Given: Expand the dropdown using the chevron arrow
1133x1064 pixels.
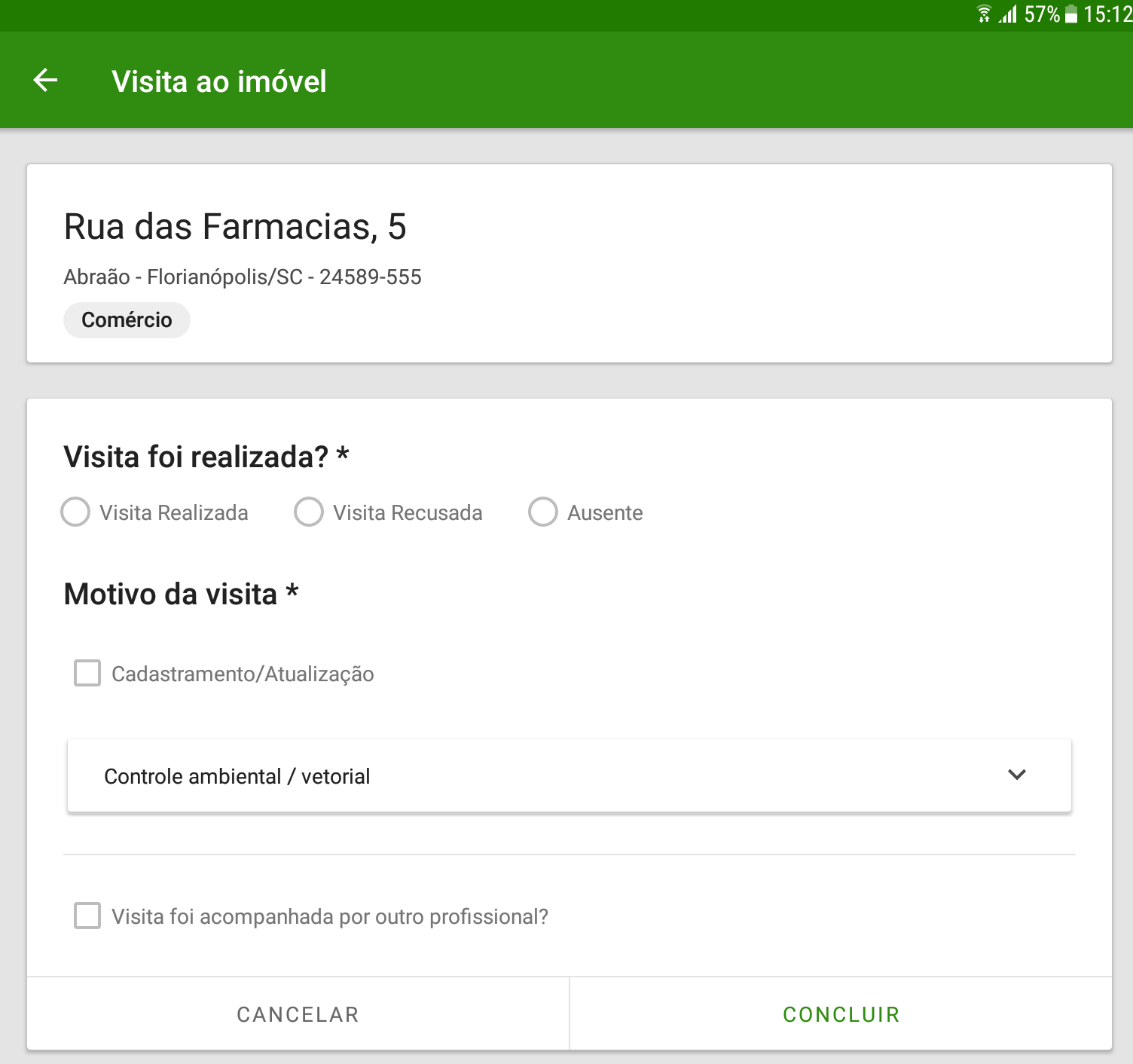Looking at the screenshot, I should click(1017, 775).
